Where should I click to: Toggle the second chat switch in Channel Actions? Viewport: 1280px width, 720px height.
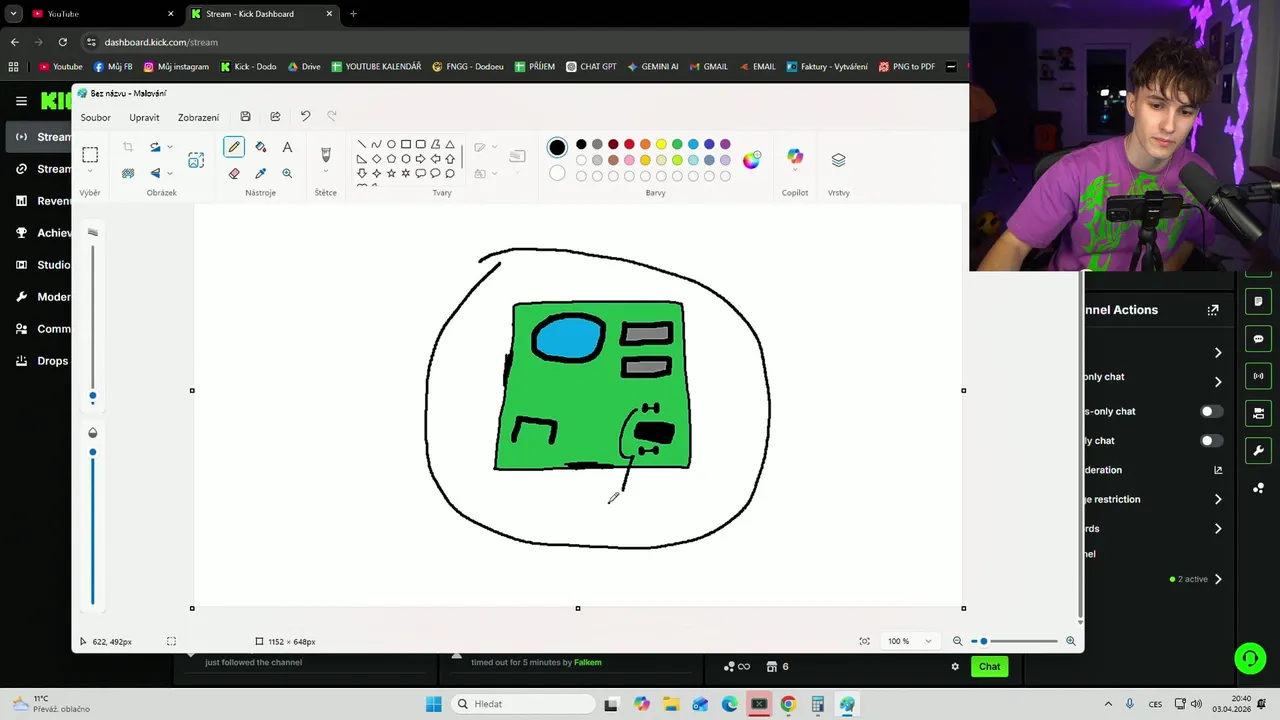[x=1211, y=440]
